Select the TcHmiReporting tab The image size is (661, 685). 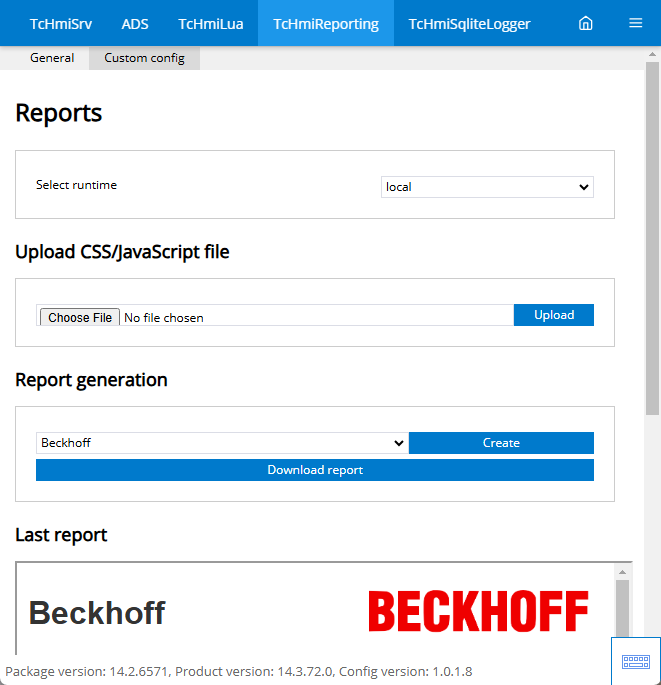tap(326, 24)
